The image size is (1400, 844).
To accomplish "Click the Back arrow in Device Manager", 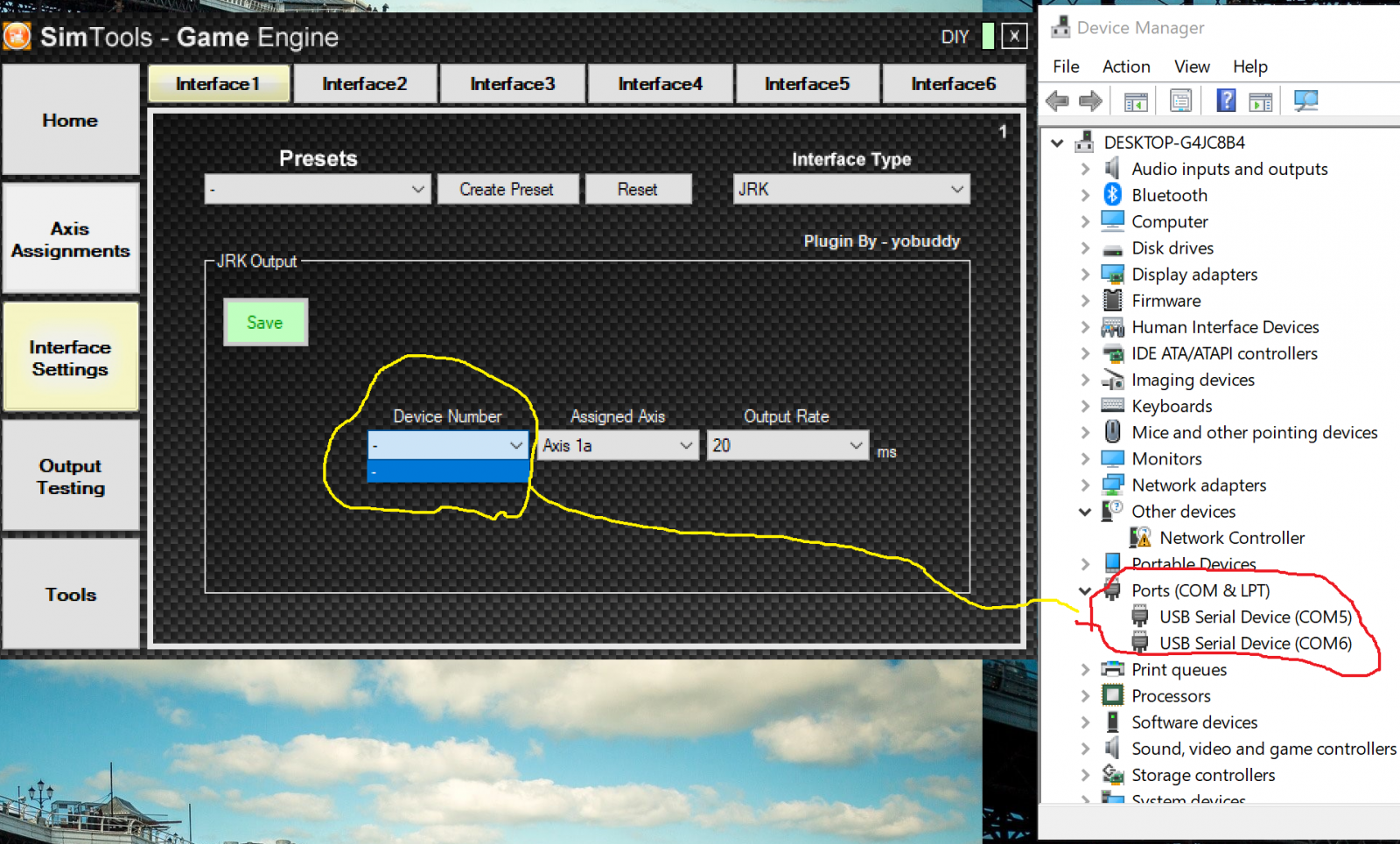I will tap(1057, 100).
